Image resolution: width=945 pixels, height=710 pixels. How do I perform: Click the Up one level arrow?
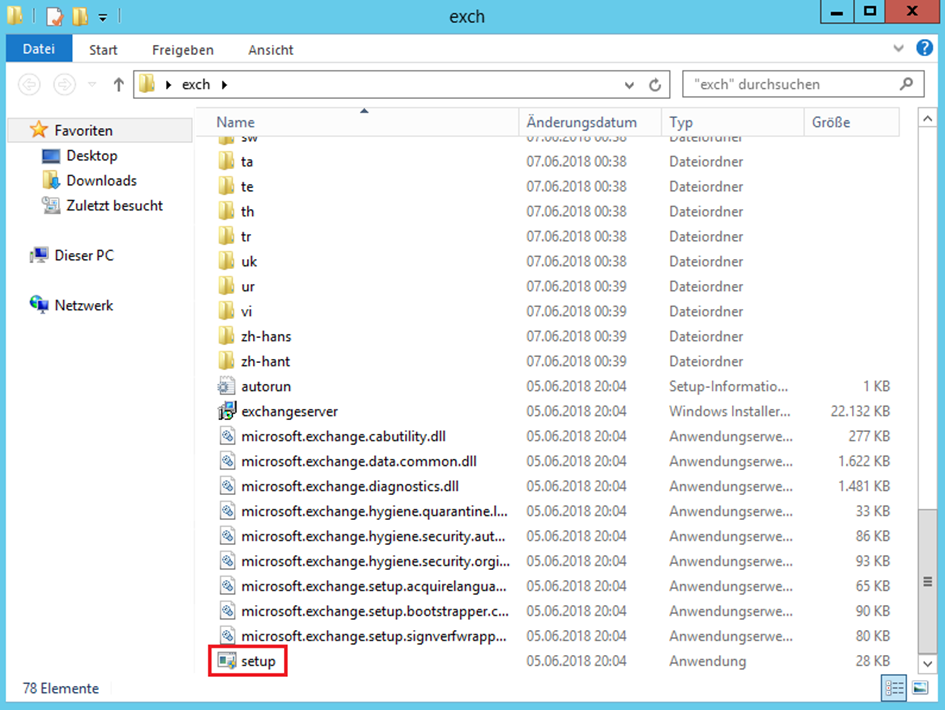[x=118, y=85]
